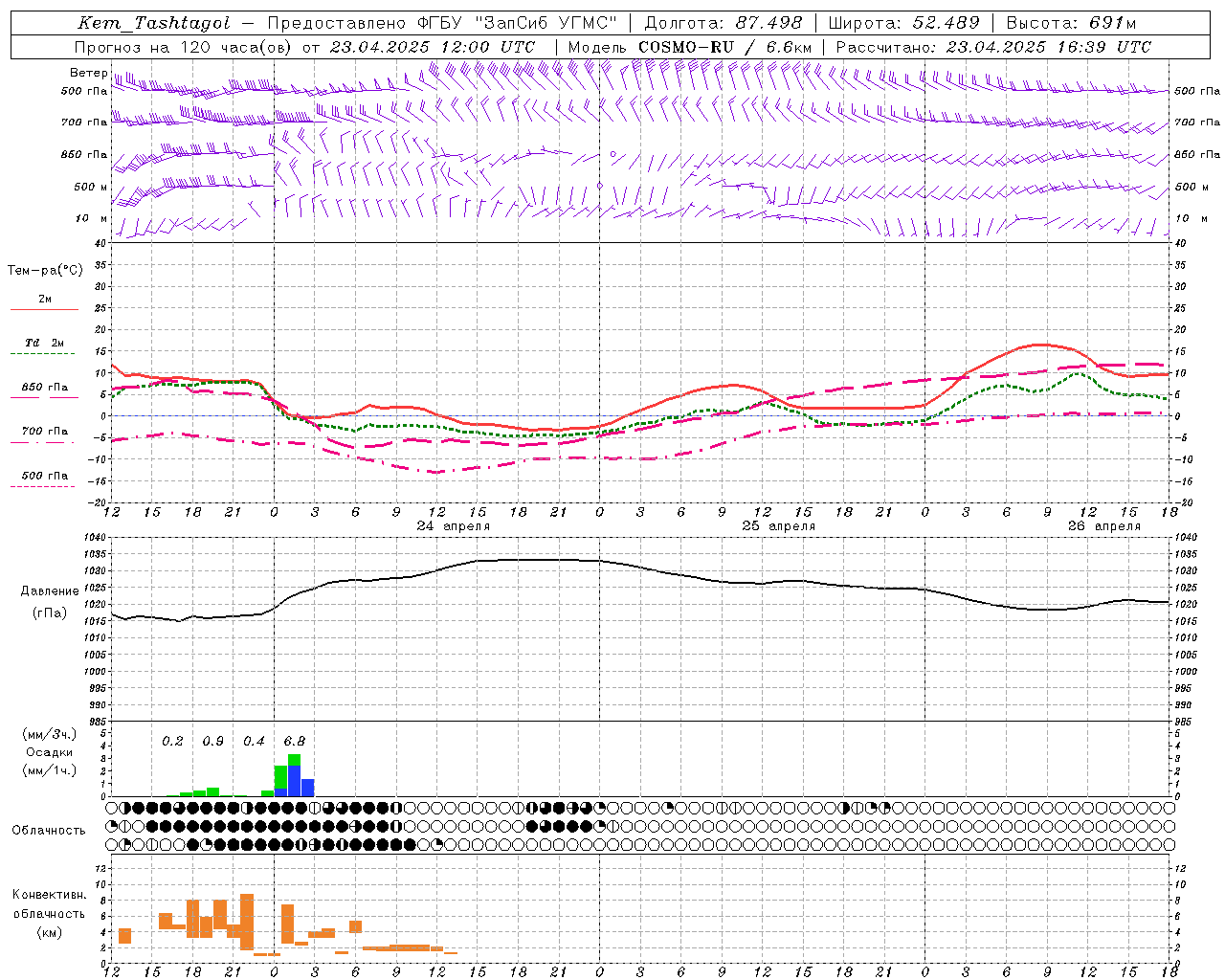Click the '6.8' precipitation total
The width and height of the screenshot is (1225, 980).
coord(294,741)
